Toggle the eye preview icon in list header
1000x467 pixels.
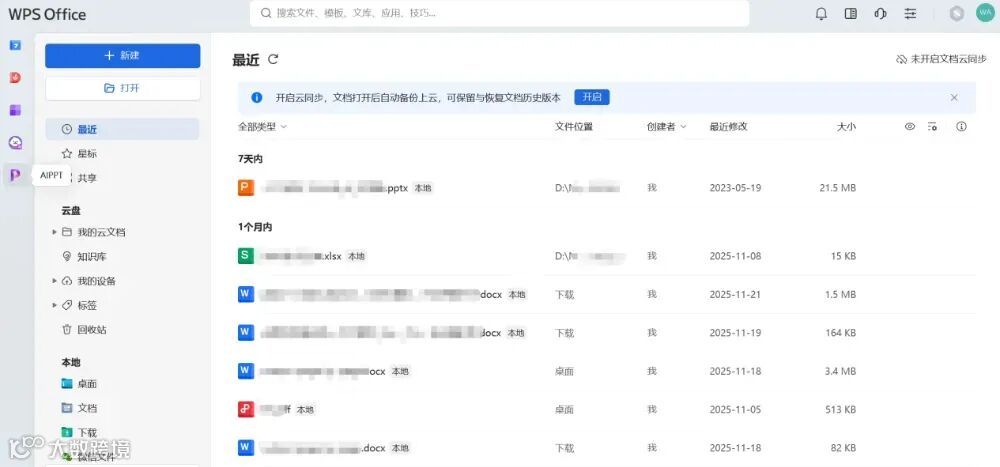pyautogui.click(x=910, y=126)
